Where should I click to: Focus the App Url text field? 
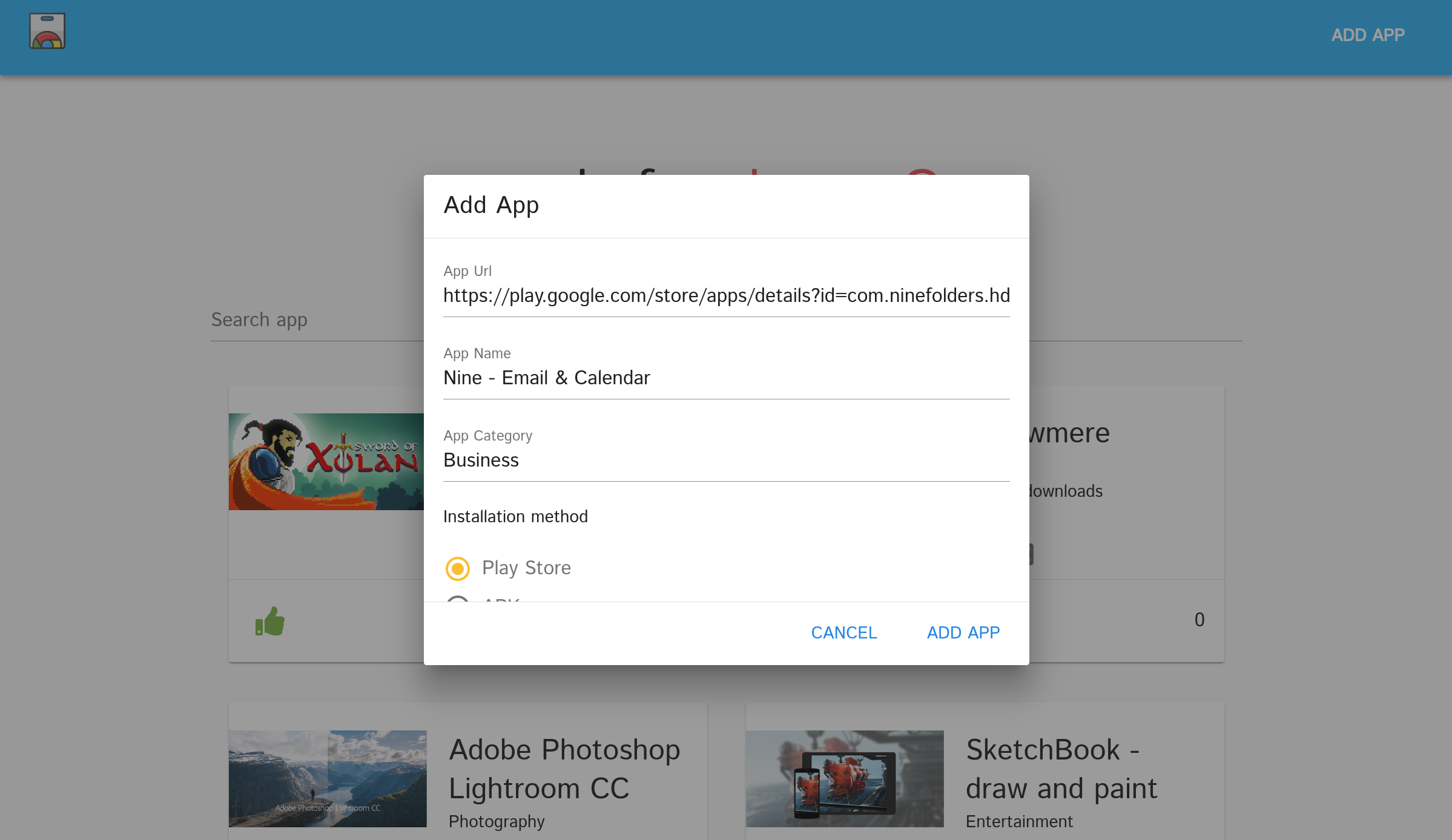(x=726, y=295)
